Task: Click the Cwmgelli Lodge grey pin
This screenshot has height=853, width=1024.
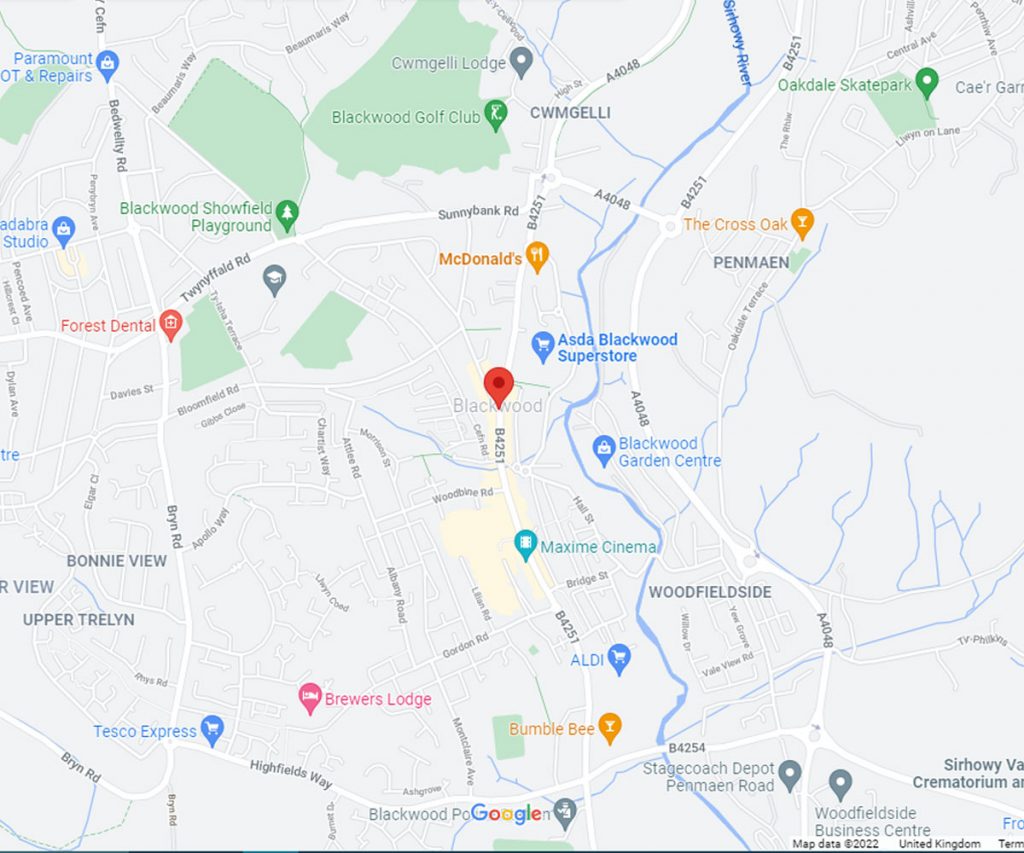Action: point(521,63)
